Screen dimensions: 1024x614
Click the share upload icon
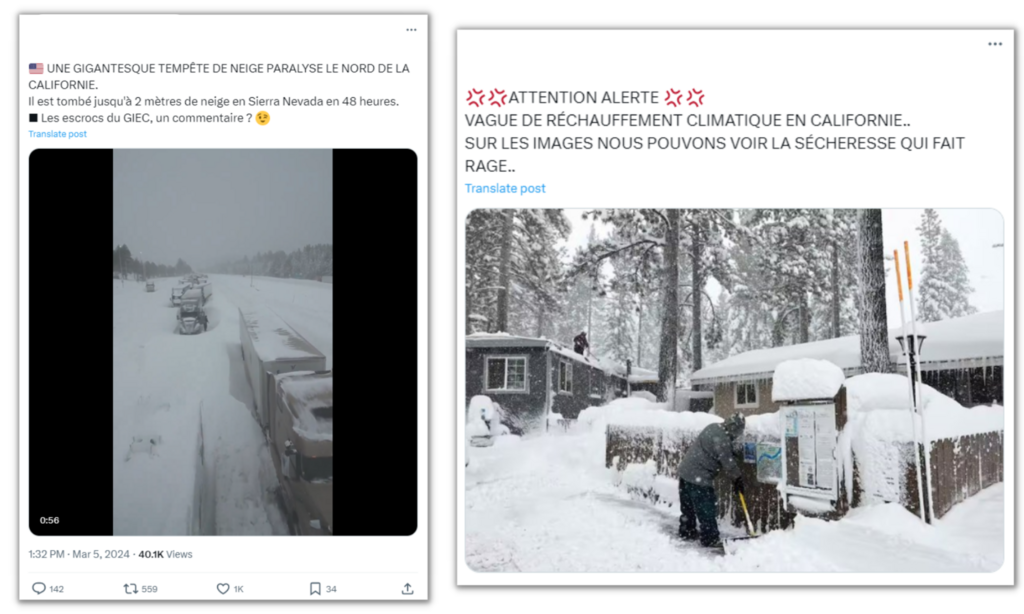click(407, 589)
